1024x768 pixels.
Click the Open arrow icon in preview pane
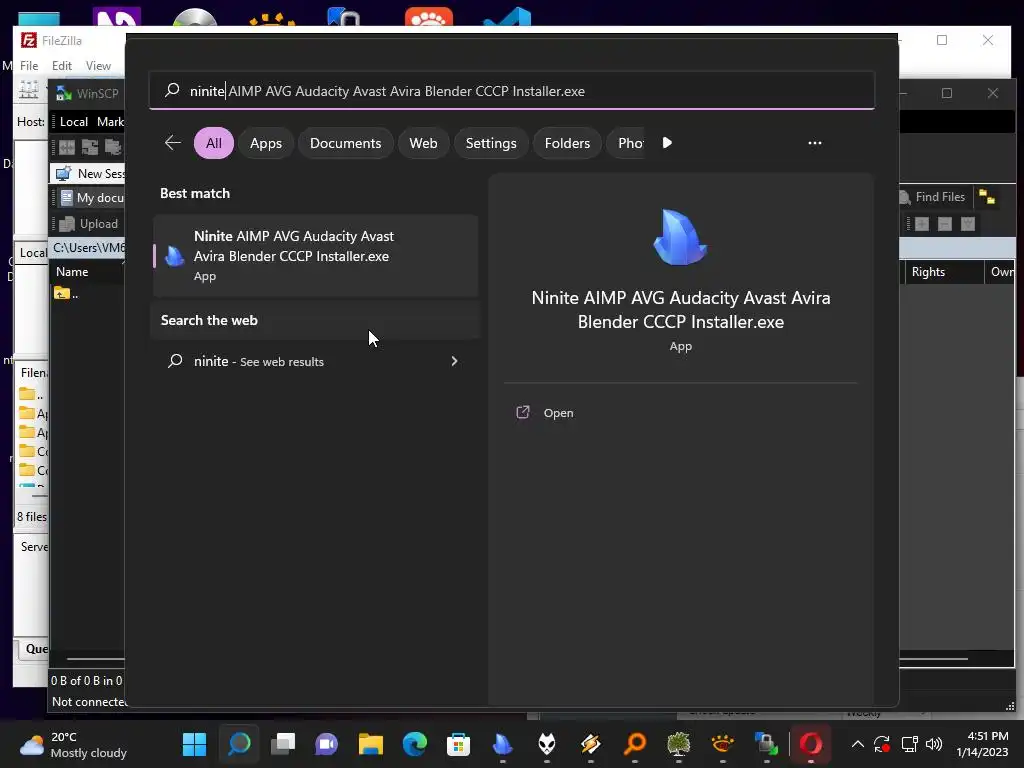[x=522, y=412]
